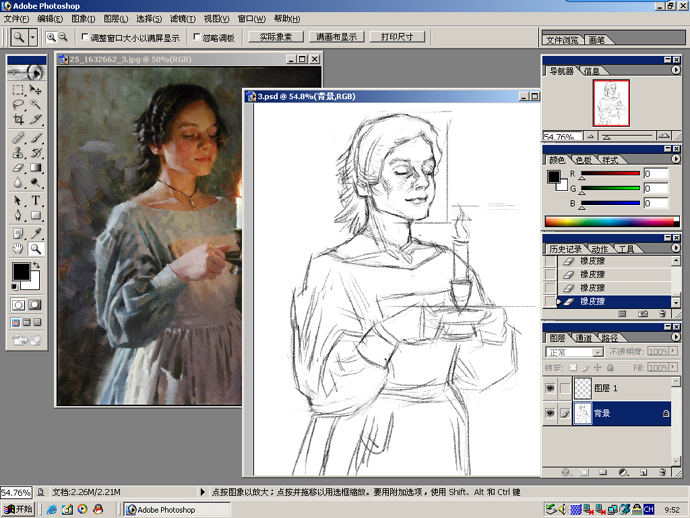Viewport: 690px width, 518px height.
Task: Hide 背景 layer with its eye icon
Action: [550, 413]
